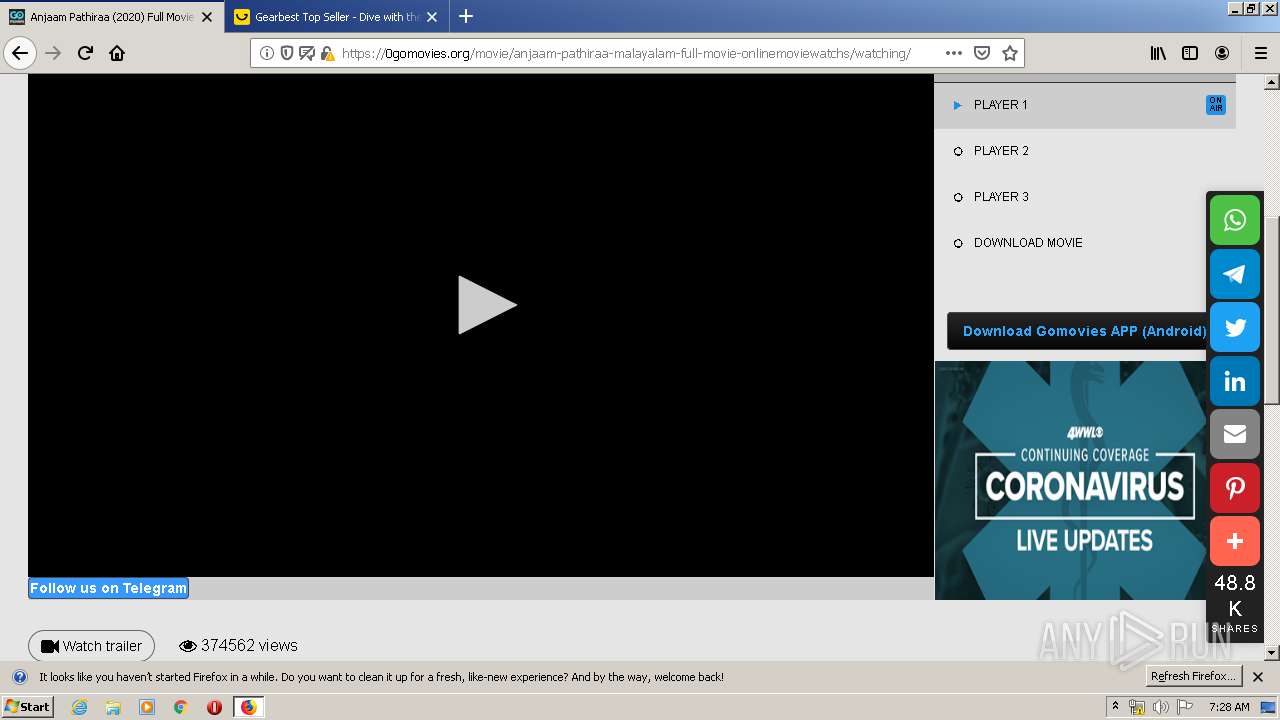Screen dimensions: 1280x720
Task: Save the page to Pocket
Action: tap(982, 53)
